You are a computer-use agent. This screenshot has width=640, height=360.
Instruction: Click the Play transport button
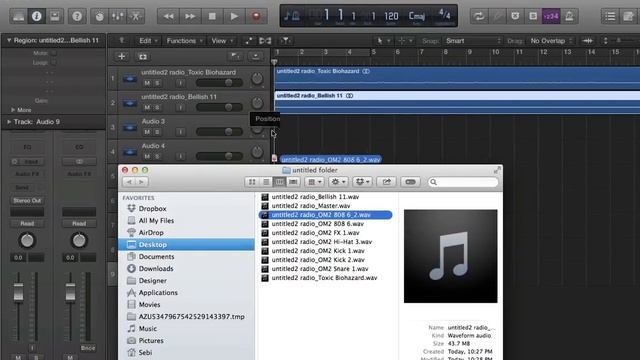[234, 16]
